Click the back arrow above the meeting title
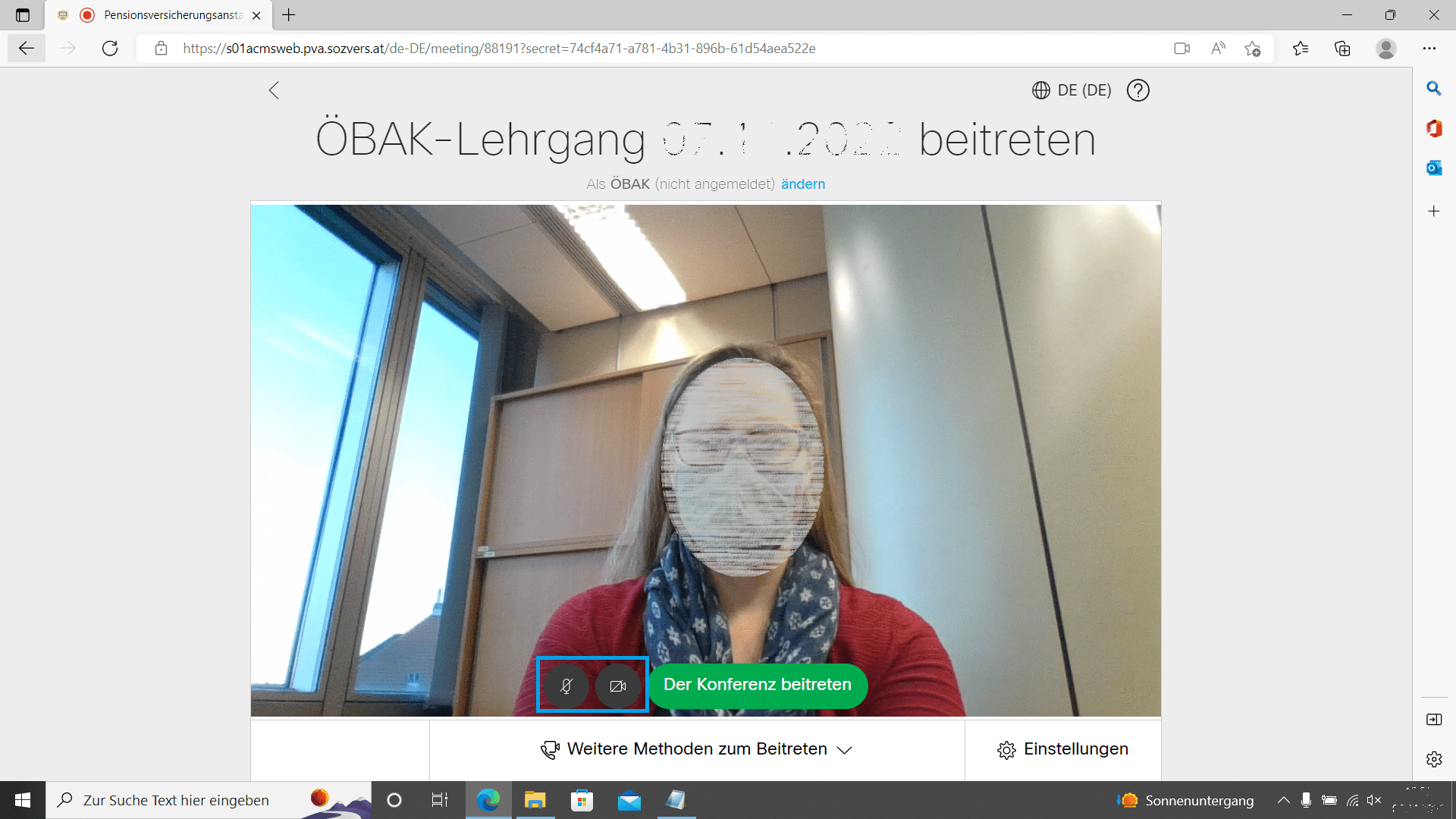The image size is (1456, 819). click(x=274, y=90)
